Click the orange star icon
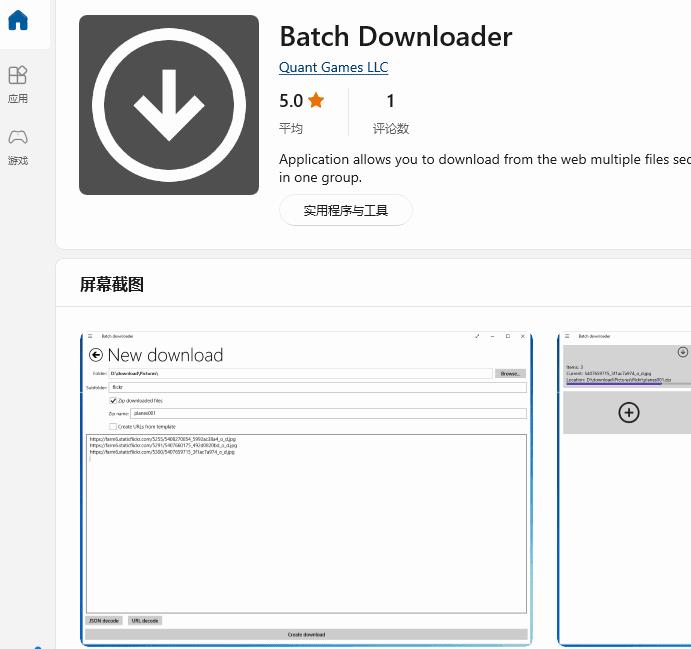The image size is (691, 649). pos(316,100)
